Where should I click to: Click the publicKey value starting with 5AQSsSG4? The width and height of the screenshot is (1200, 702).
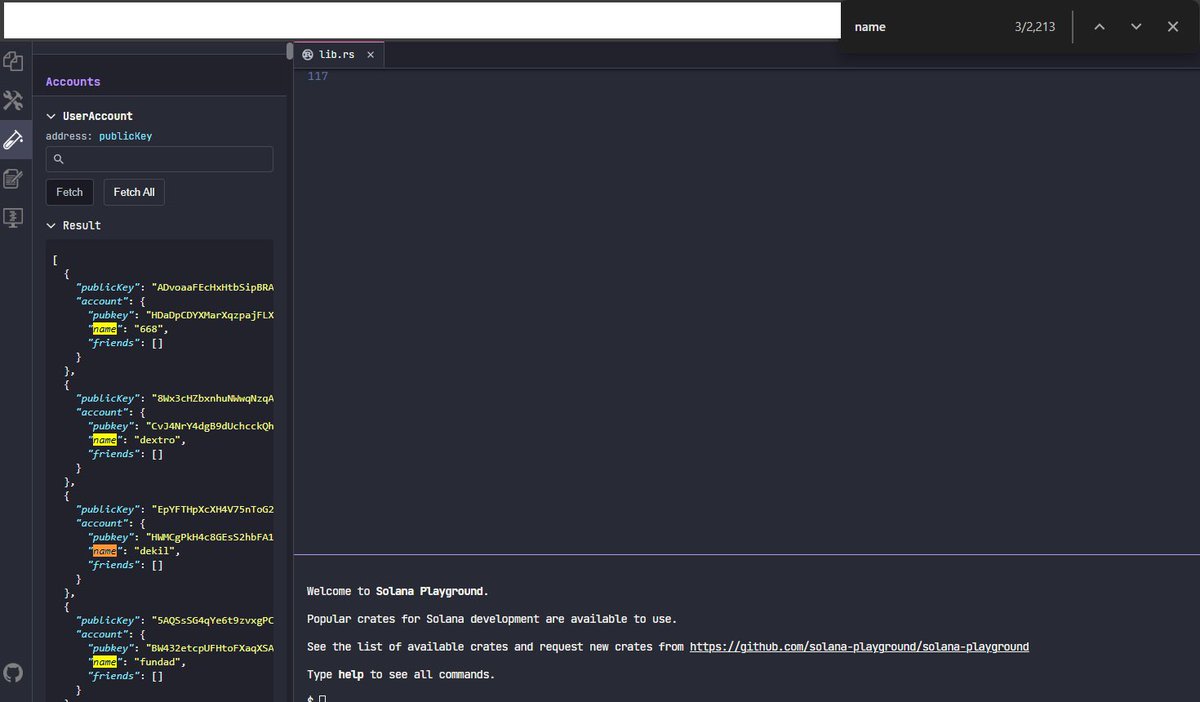(213, 620)
